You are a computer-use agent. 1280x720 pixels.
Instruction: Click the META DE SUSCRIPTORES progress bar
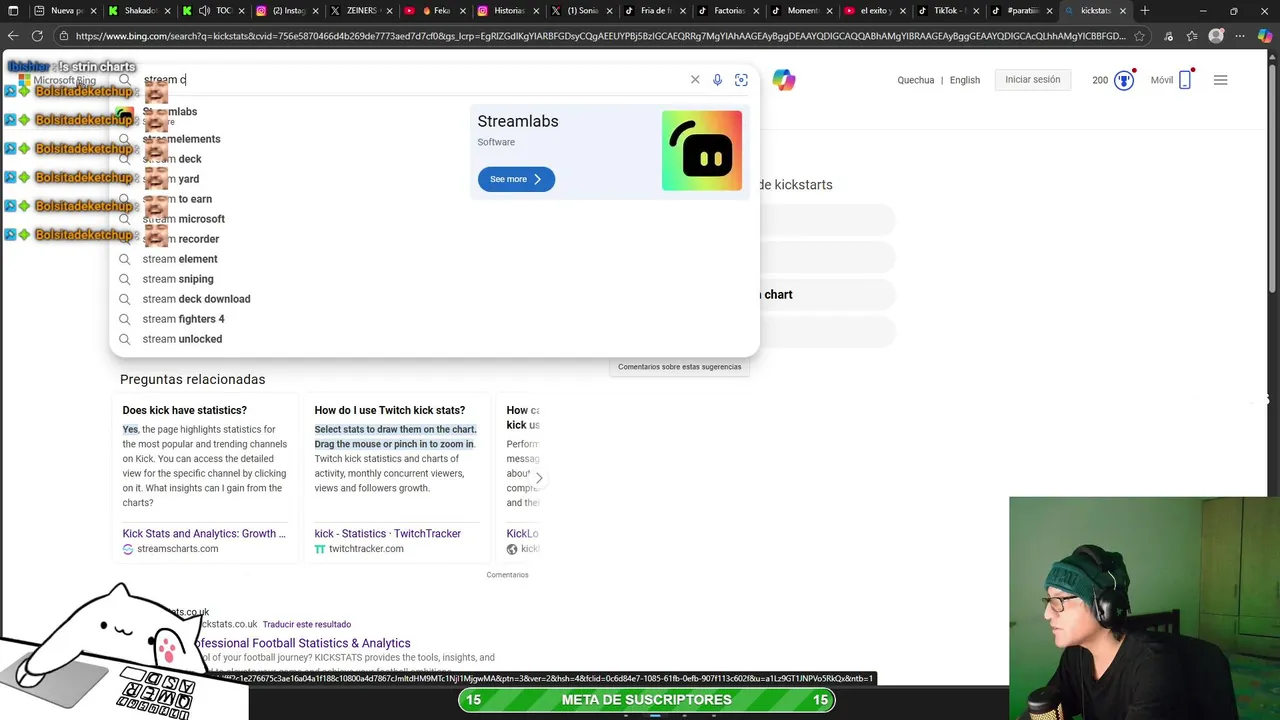pos(646,700)
